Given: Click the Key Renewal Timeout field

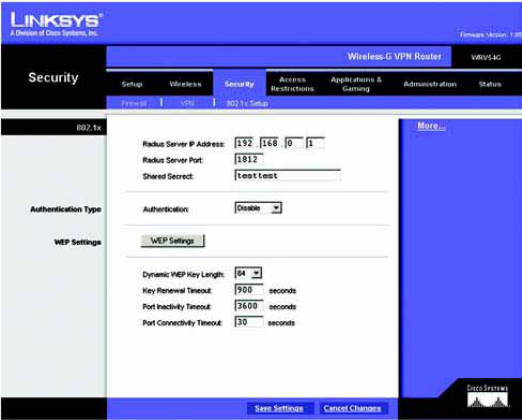Looking at the screenshot, I should coord(249,290).
